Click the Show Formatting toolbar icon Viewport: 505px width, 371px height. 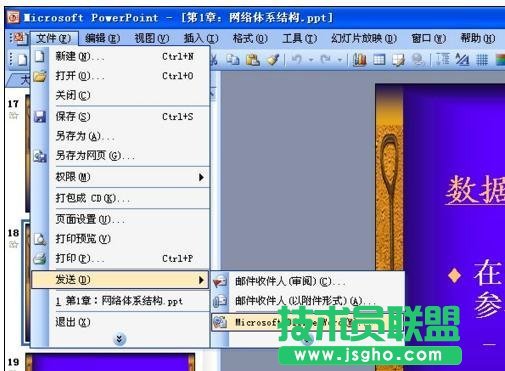point(462,60)
